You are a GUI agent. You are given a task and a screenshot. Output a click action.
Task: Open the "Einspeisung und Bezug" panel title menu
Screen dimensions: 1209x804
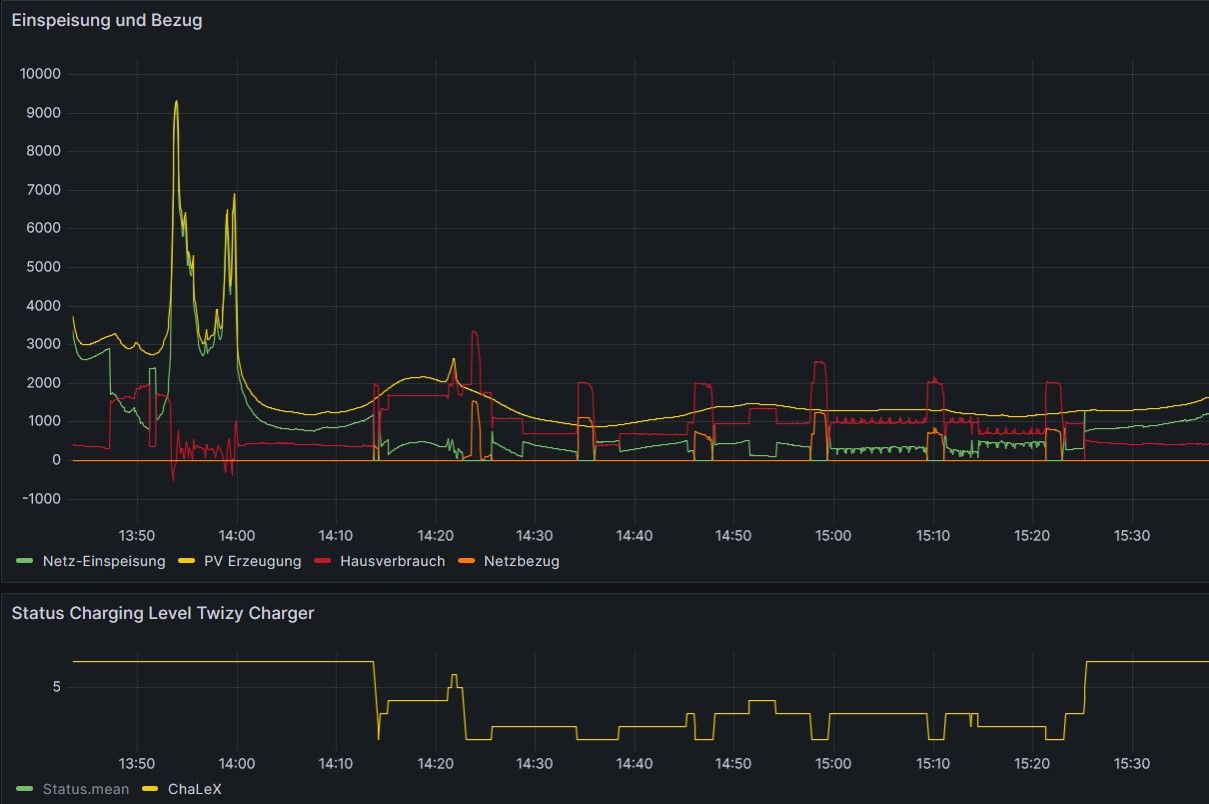pyautogui.click(x=107, y=20)
